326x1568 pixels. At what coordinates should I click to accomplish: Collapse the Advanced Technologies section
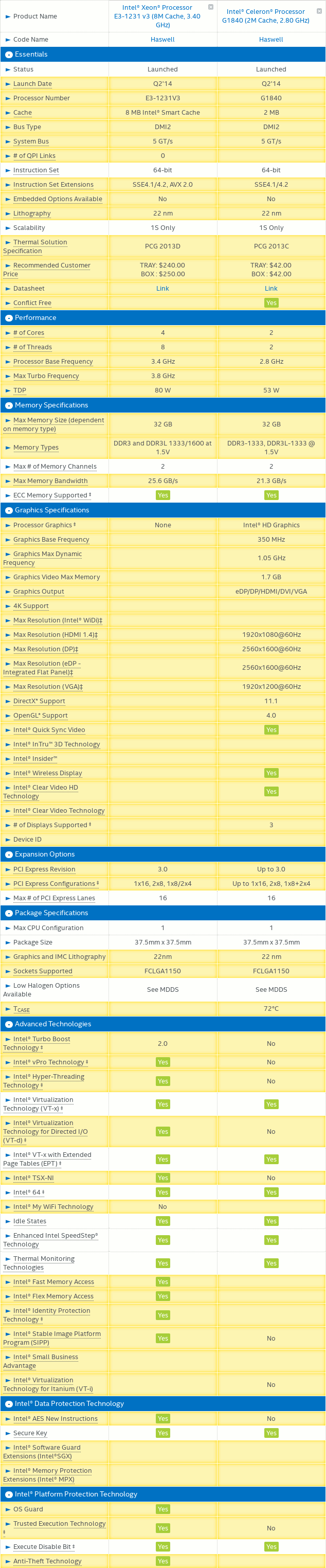pyautogui.click(x=9, y=1024)
